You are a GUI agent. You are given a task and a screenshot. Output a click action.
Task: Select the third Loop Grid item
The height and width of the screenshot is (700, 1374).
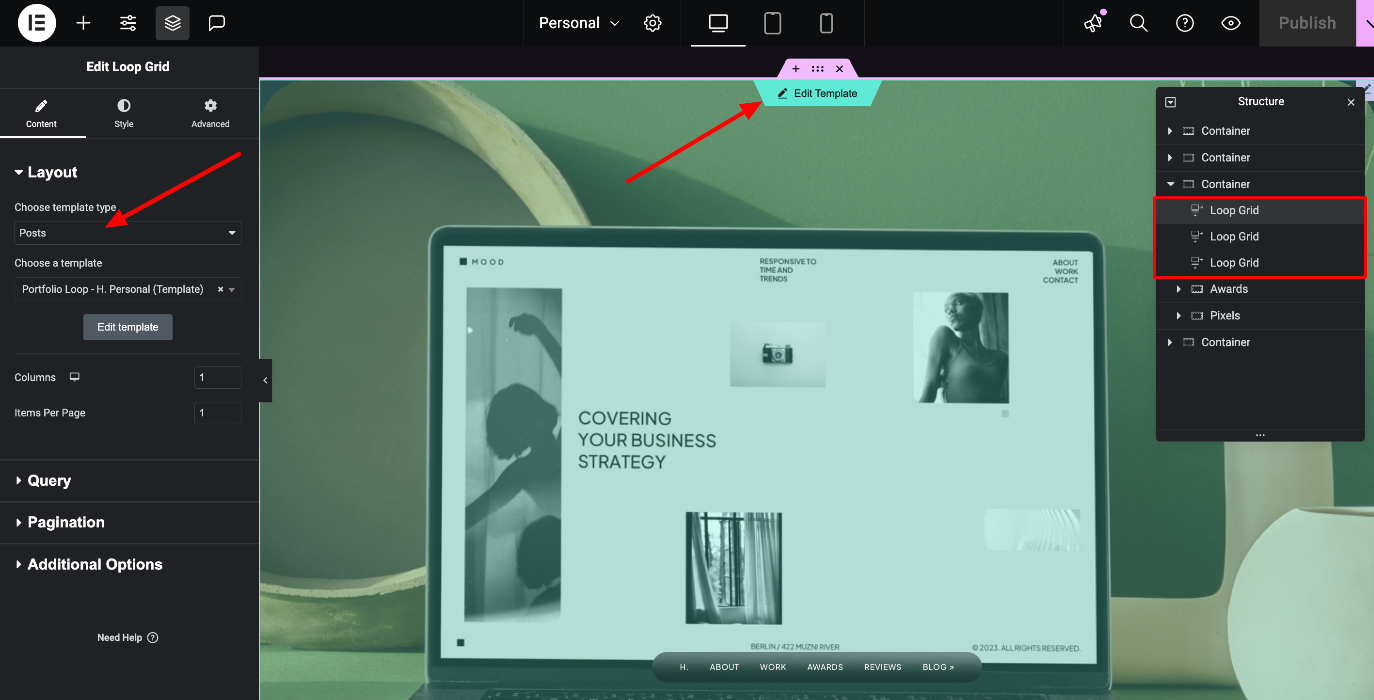[x=1260, y=263]
